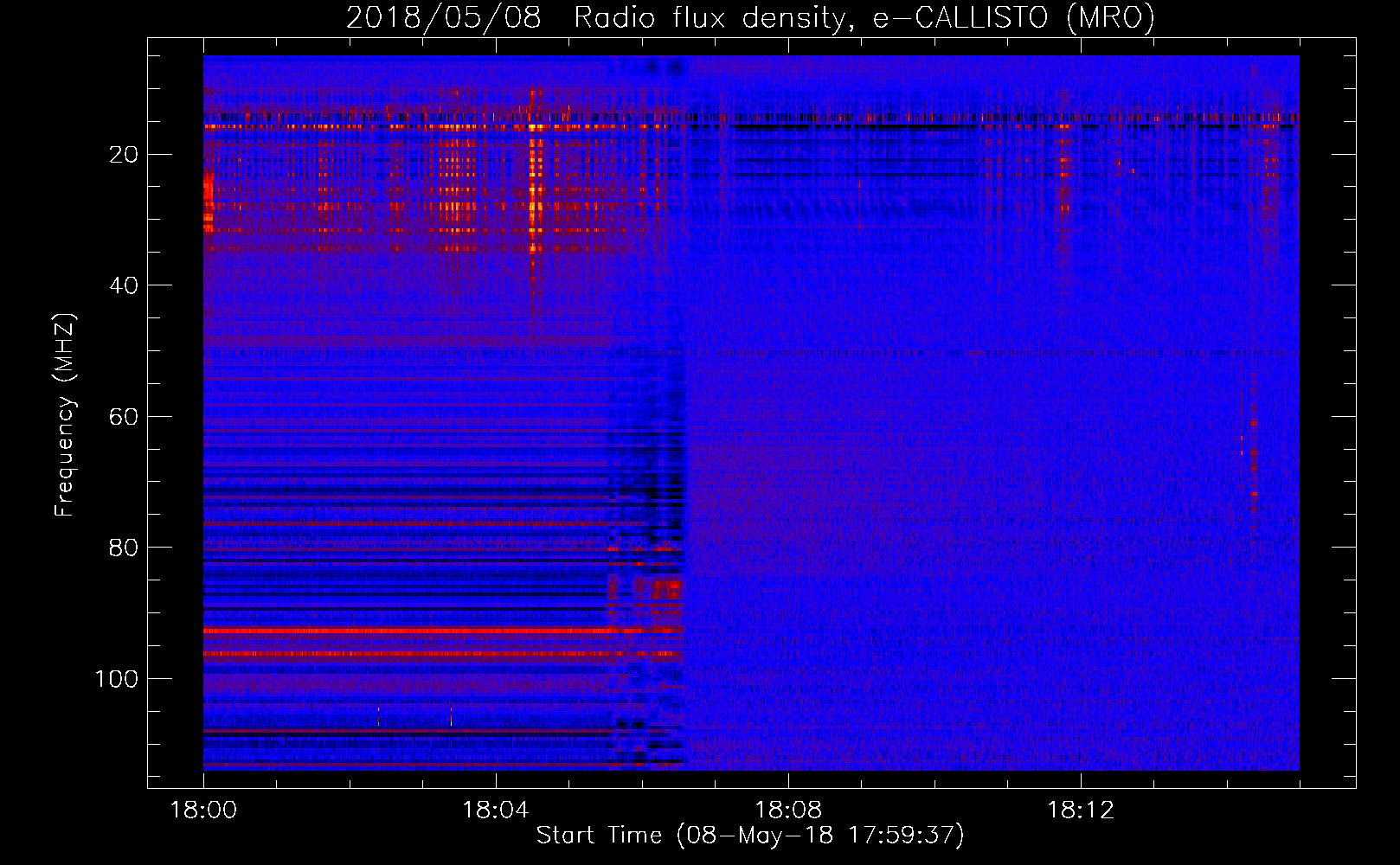Click the 60 MHz frequency tick label
Viewport: 1400px width, 865px height.
(124, 417)
